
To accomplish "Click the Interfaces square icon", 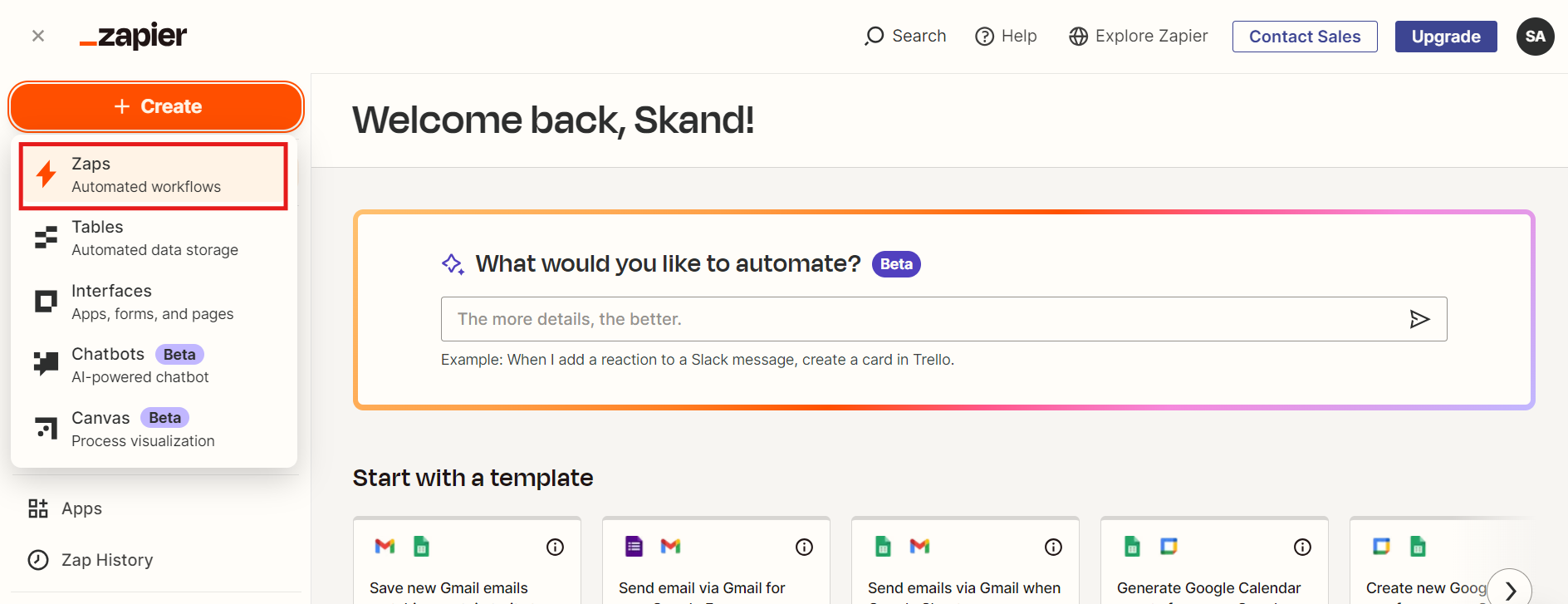I will point(46,301).
